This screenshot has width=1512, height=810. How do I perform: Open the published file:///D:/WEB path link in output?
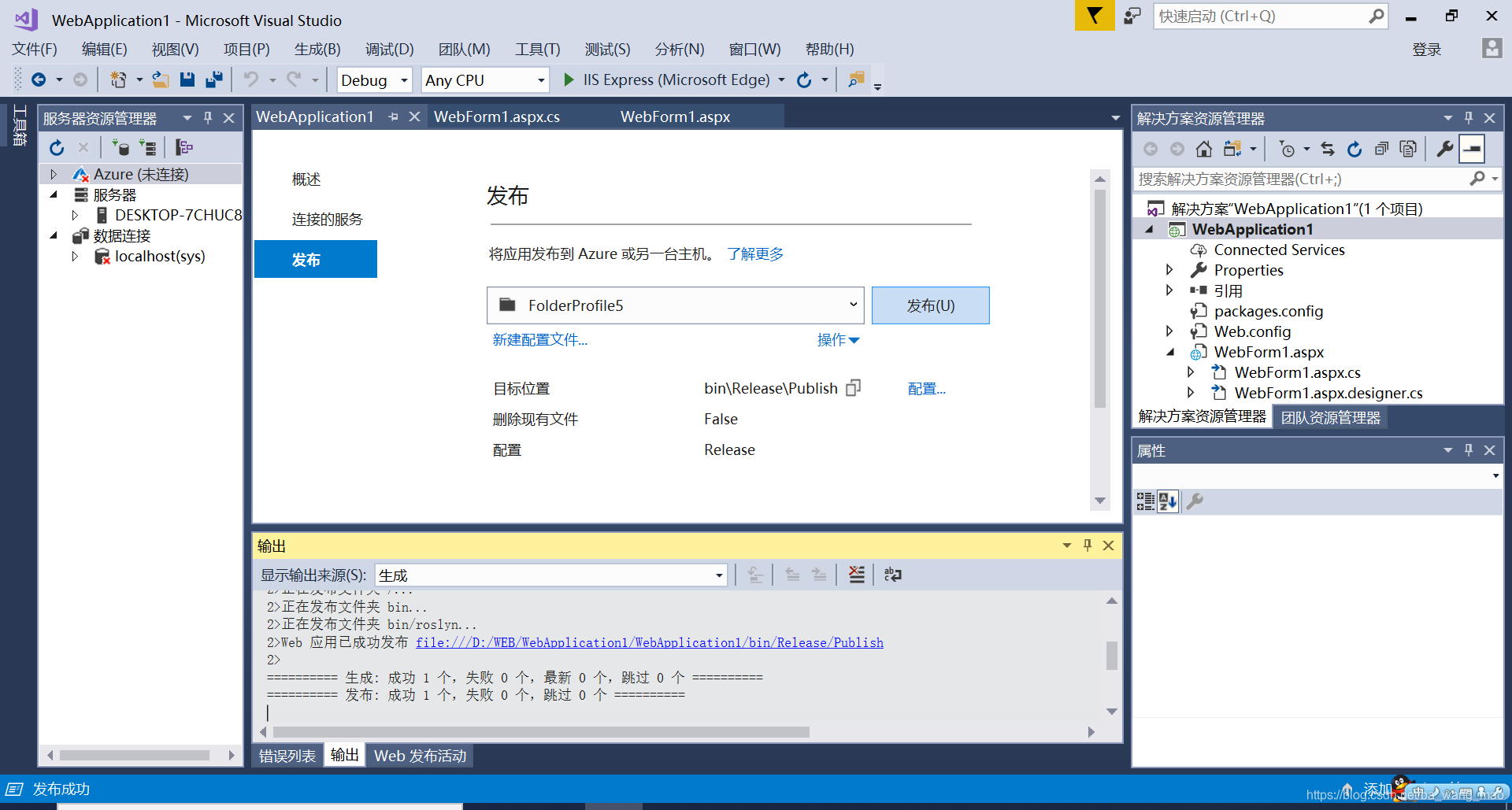pyautogui.click(x=650, y=642)
